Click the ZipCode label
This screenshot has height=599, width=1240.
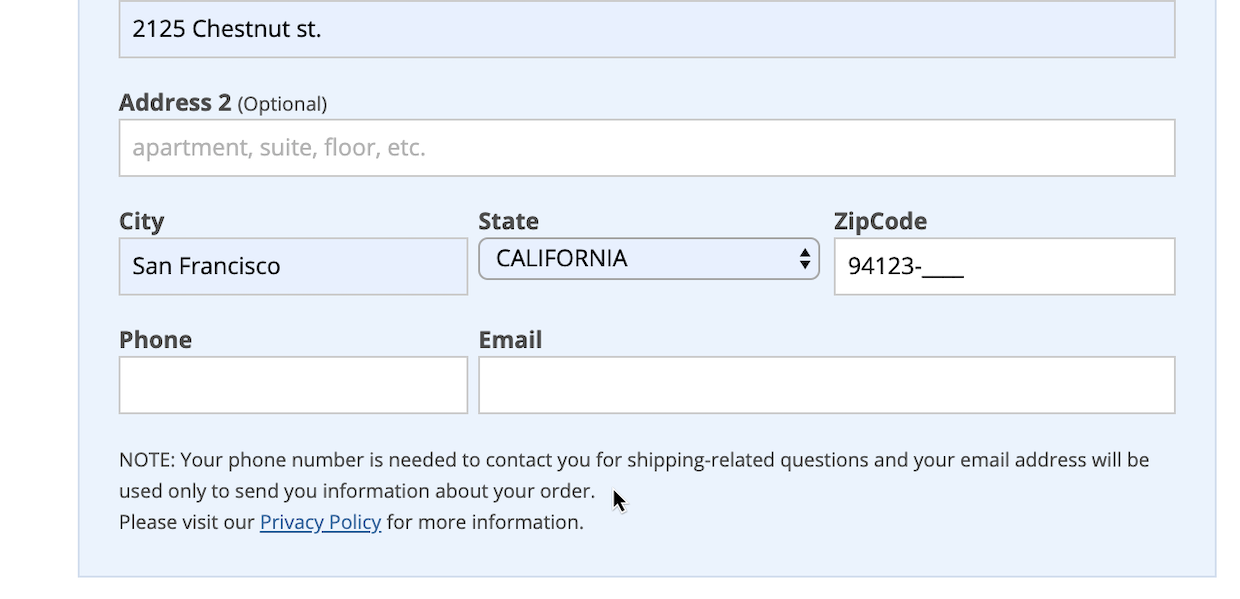point(879,221)
